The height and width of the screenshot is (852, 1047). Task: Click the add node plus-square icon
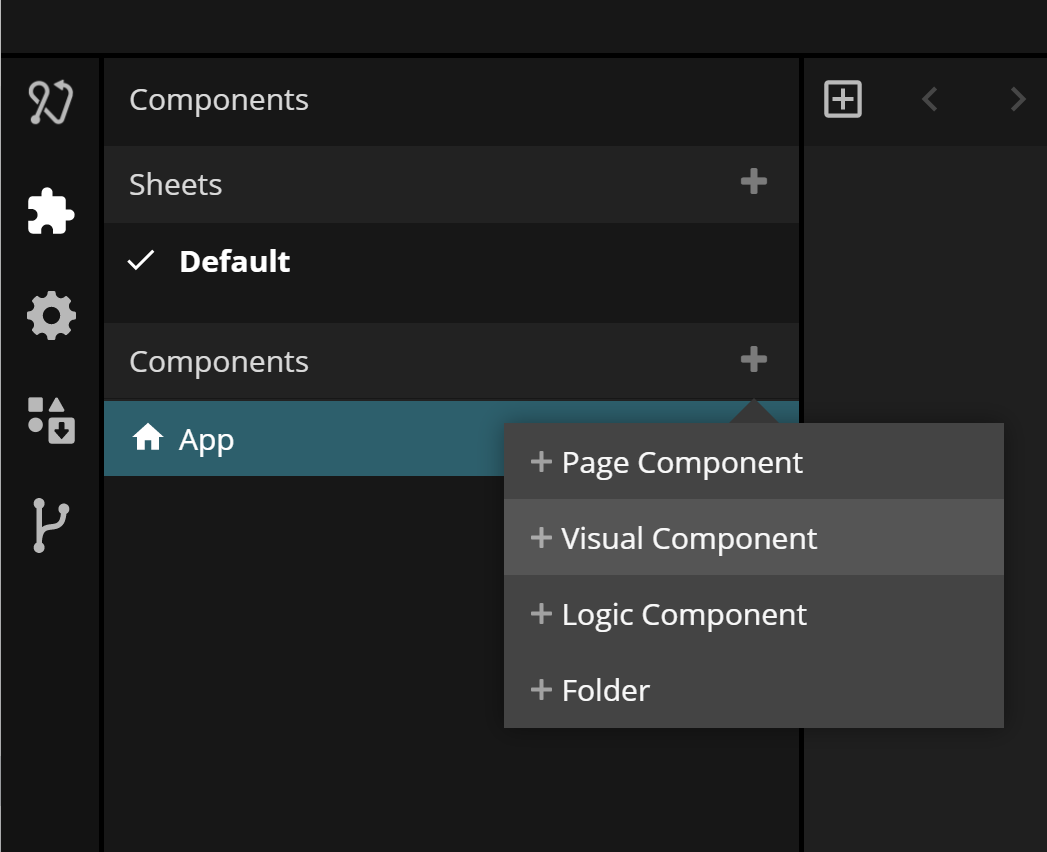tap(842, 99)
